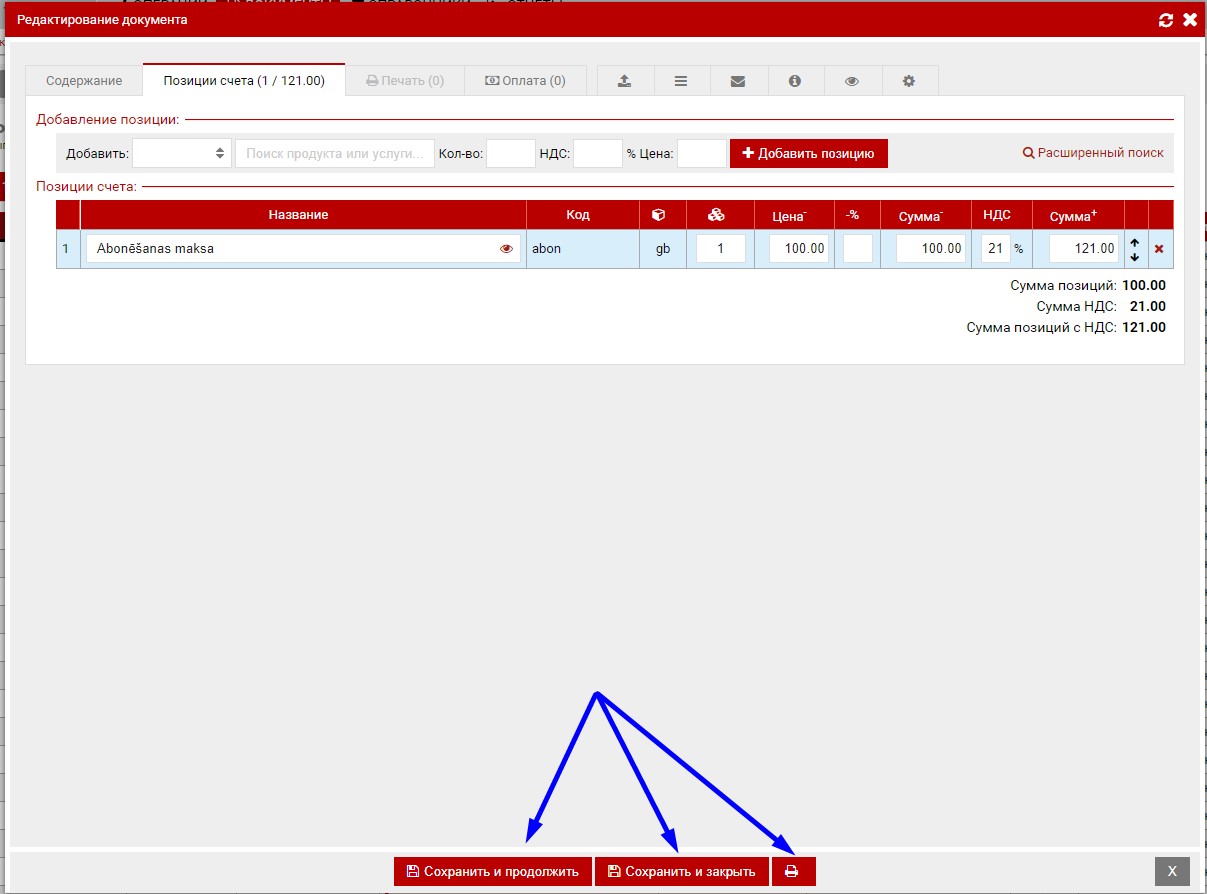Screen dimensions: 1207x894
Task: Toggle eye icon in Abonēšanas maksa field
Action: point(506,249)
